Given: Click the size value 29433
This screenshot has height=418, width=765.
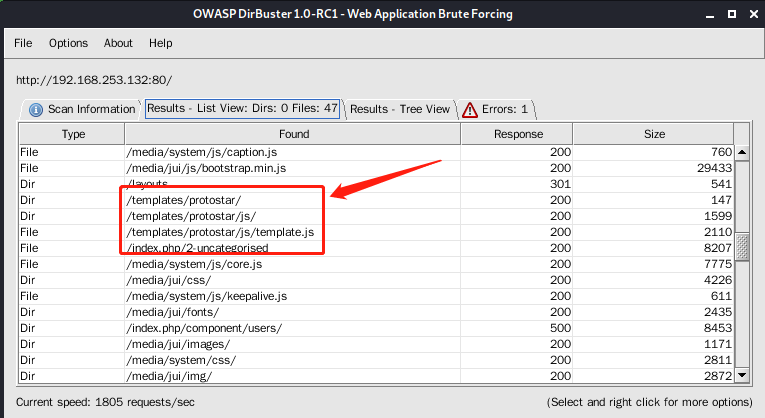Looking at the screenshot, I should click(714, 168).
